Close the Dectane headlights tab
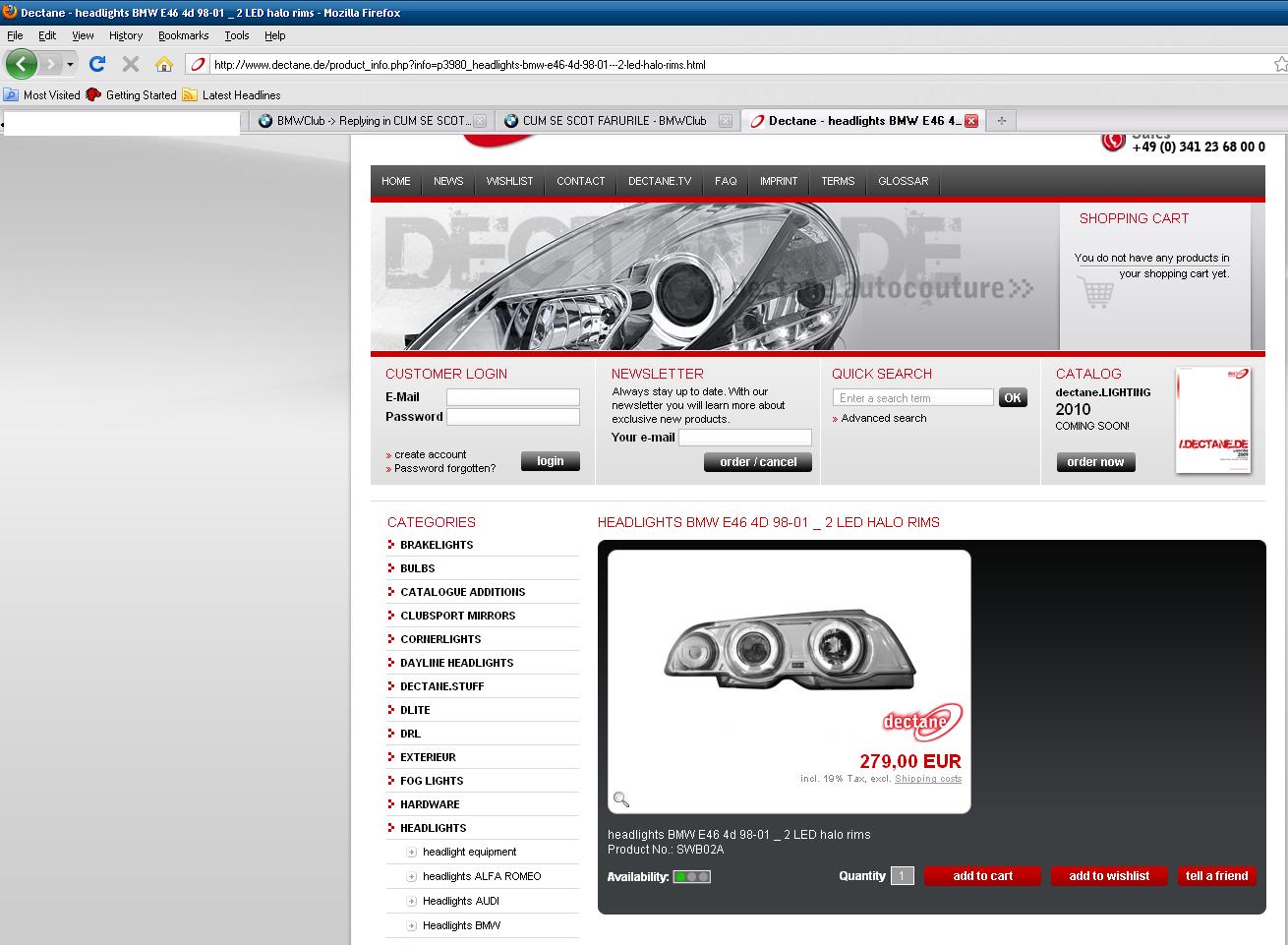 click(x=971, y=121)
